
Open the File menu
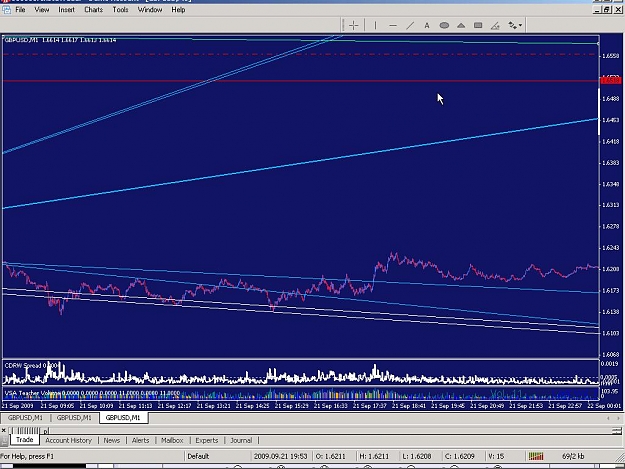tap(20, 10)
